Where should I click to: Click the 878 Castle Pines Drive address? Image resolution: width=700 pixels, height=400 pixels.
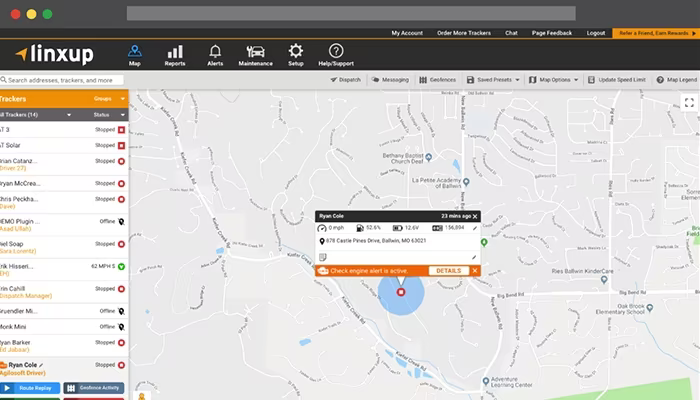(x=376, y=241)
